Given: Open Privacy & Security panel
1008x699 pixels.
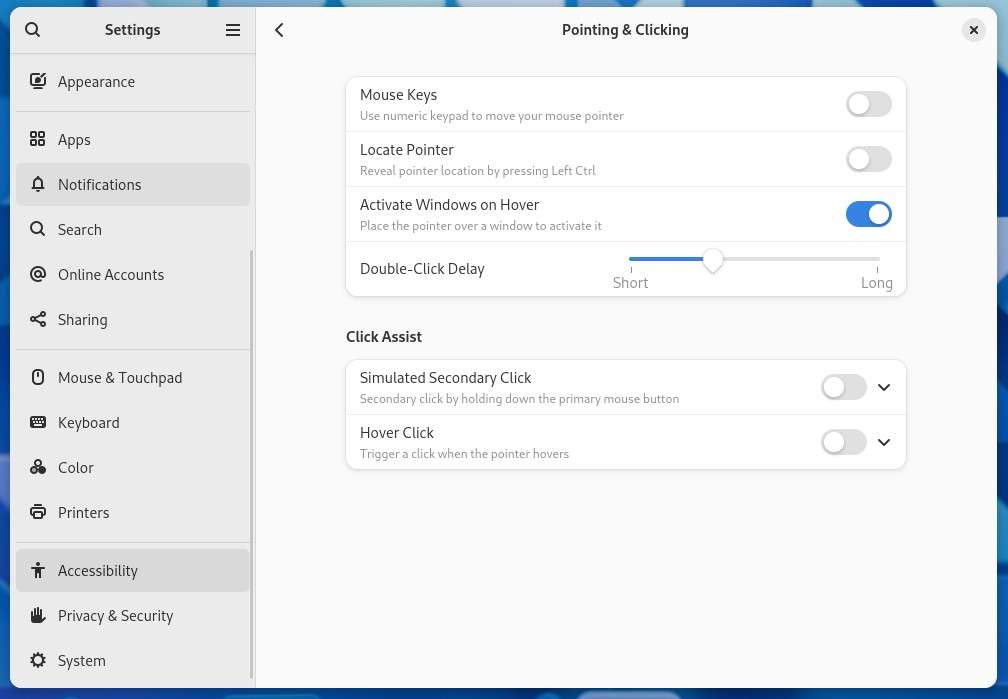Looking at the screenshot, I should [115, 616].
